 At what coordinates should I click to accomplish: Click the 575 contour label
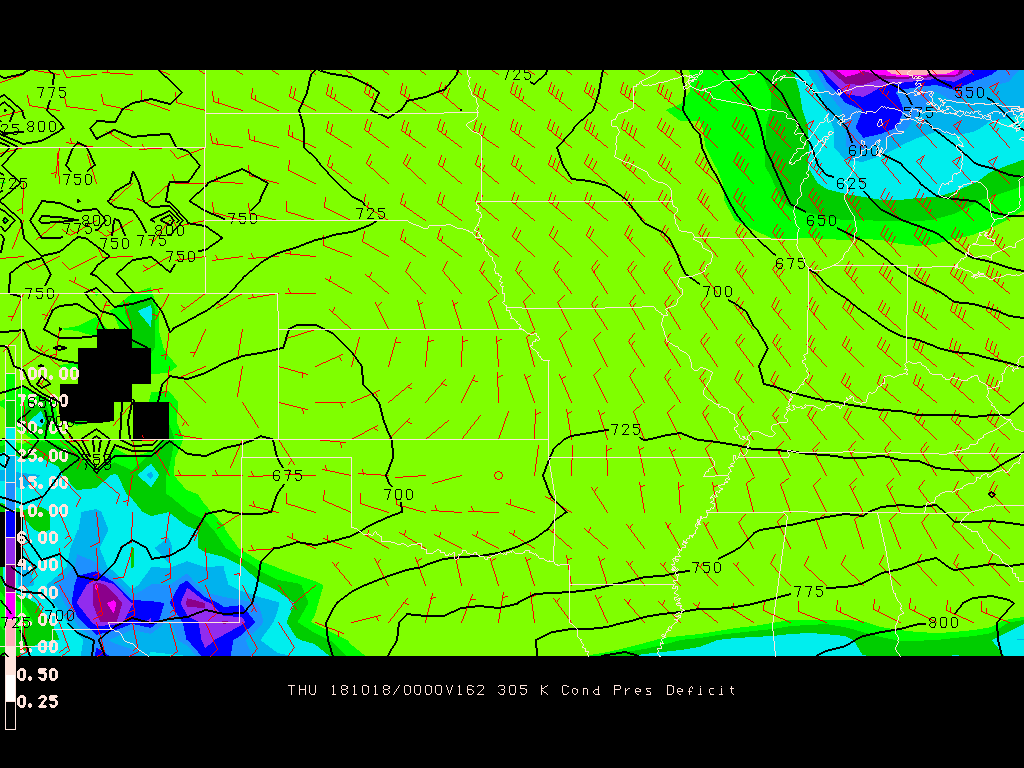tap(918, 113)
